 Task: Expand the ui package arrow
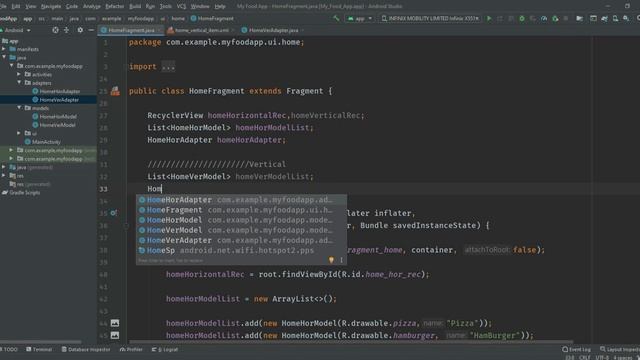pyautogui.click(x=19, y=133)
